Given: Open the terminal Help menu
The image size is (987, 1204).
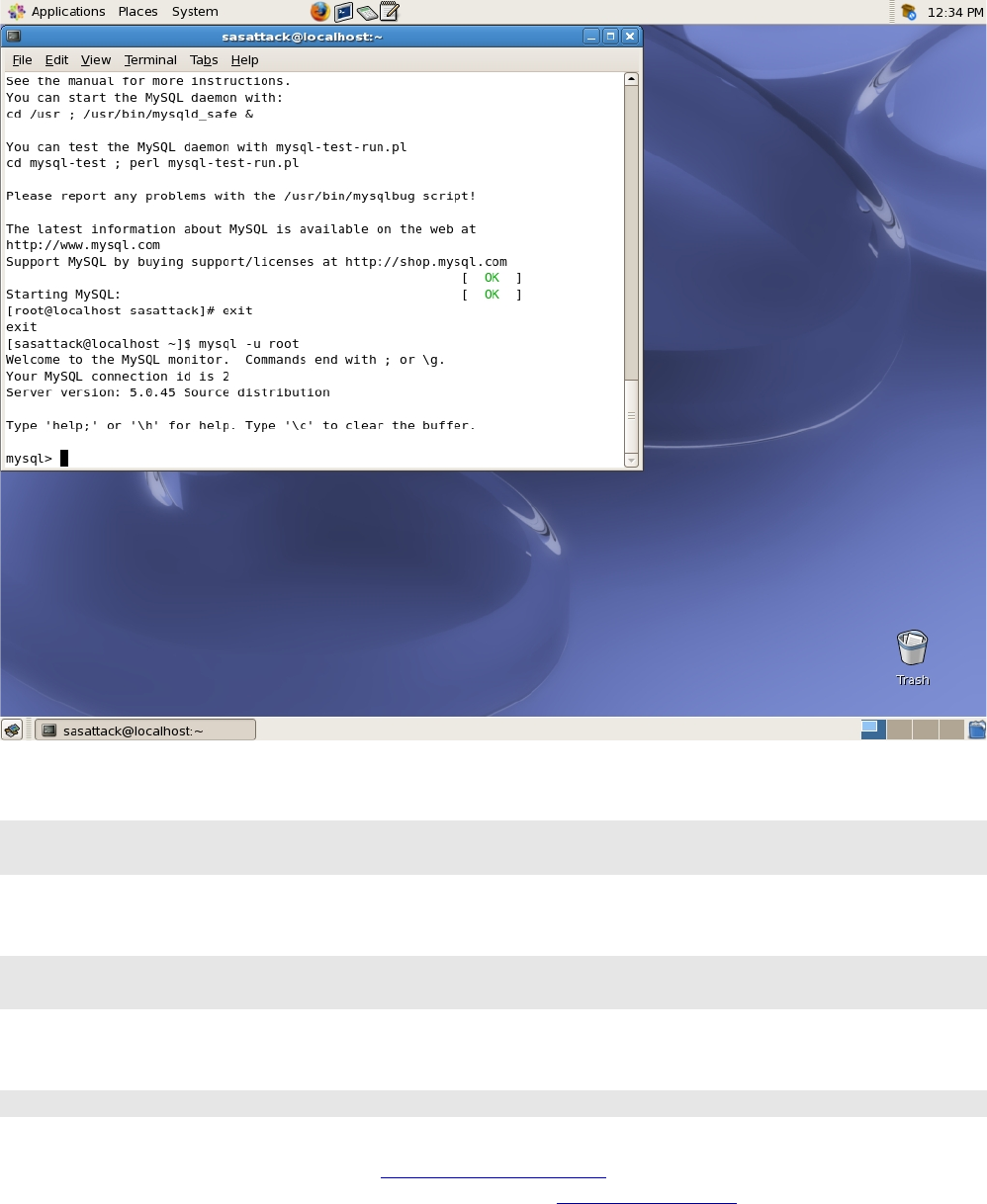Looking at the screenshot, I should tap(244, 59).
